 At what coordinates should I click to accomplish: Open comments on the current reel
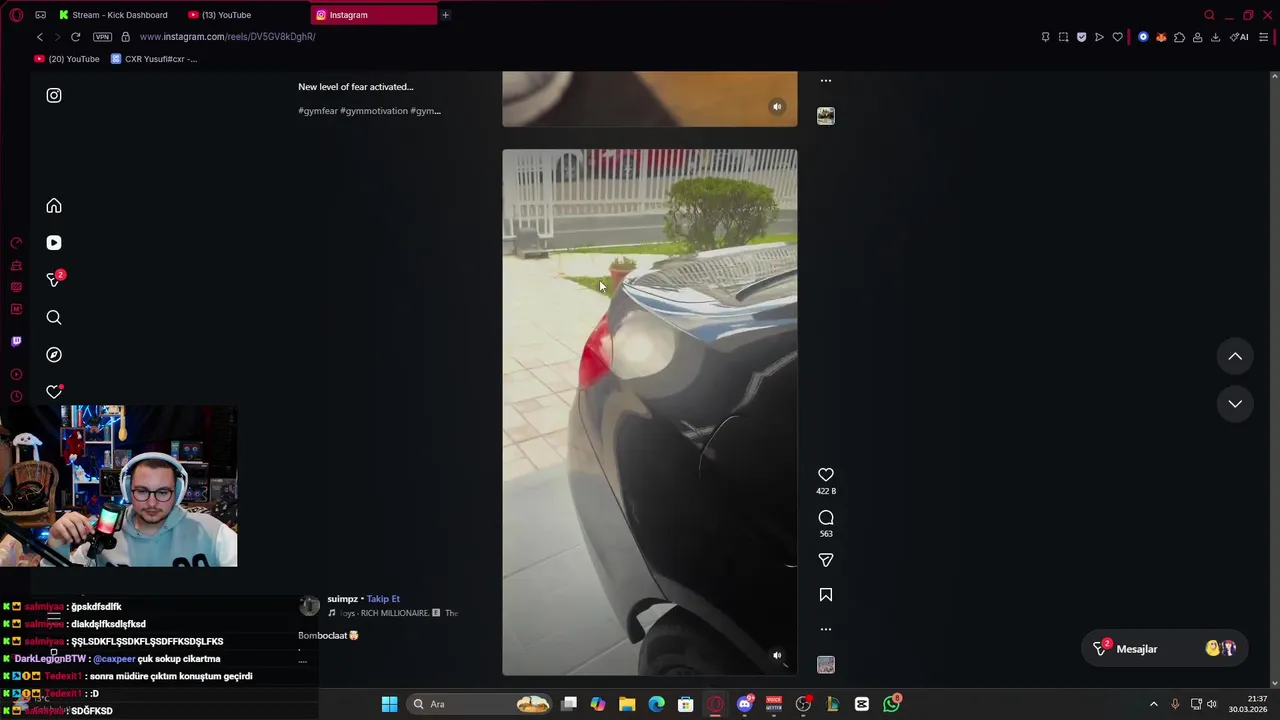point(826,518)
